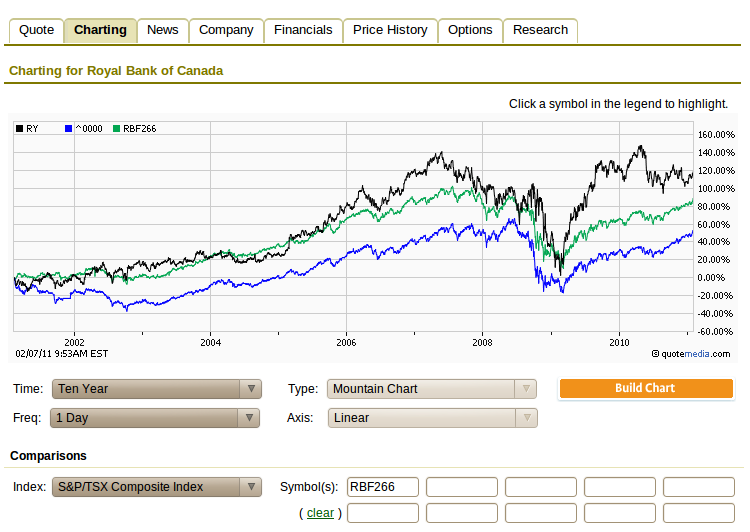Click the quotemedia.com credit link
The height and width of the screenshot is (532, 750).
(691, 354)
